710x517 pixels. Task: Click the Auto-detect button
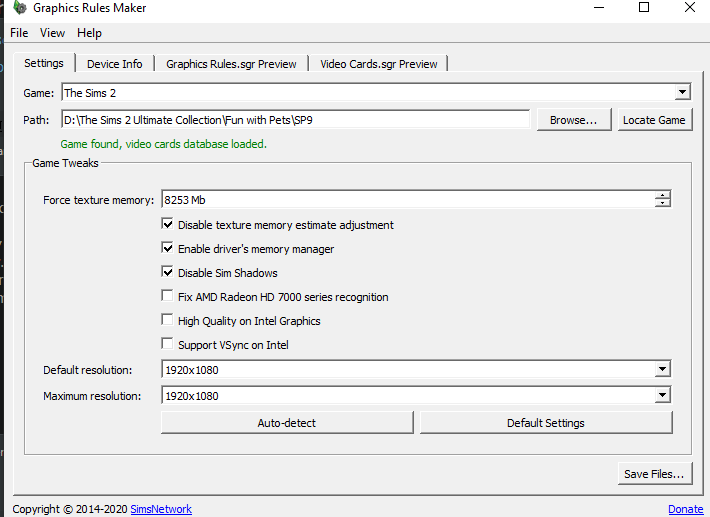pos(286,423)
